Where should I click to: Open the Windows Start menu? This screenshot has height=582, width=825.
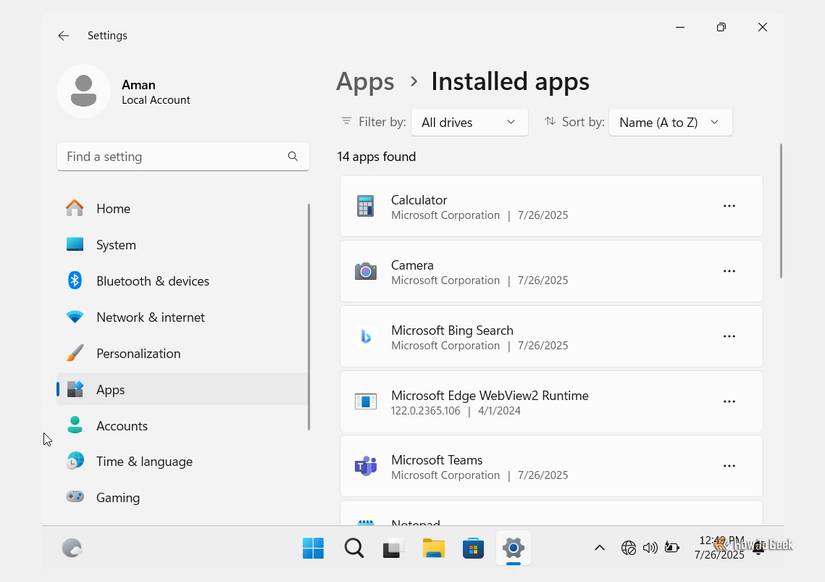point(313,548)
